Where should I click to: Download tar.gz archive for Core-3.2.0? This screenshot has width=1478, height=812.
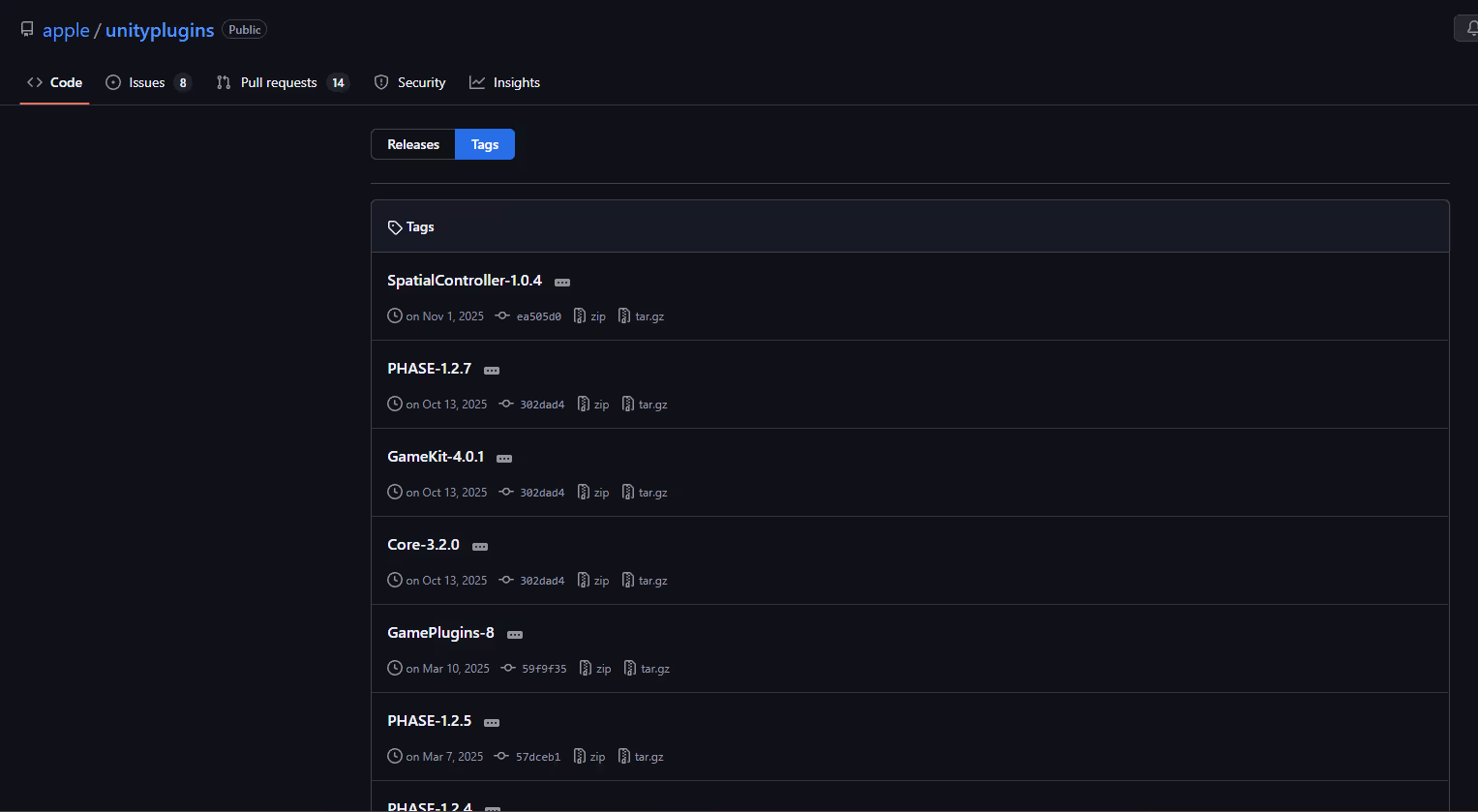coord(652,580)
